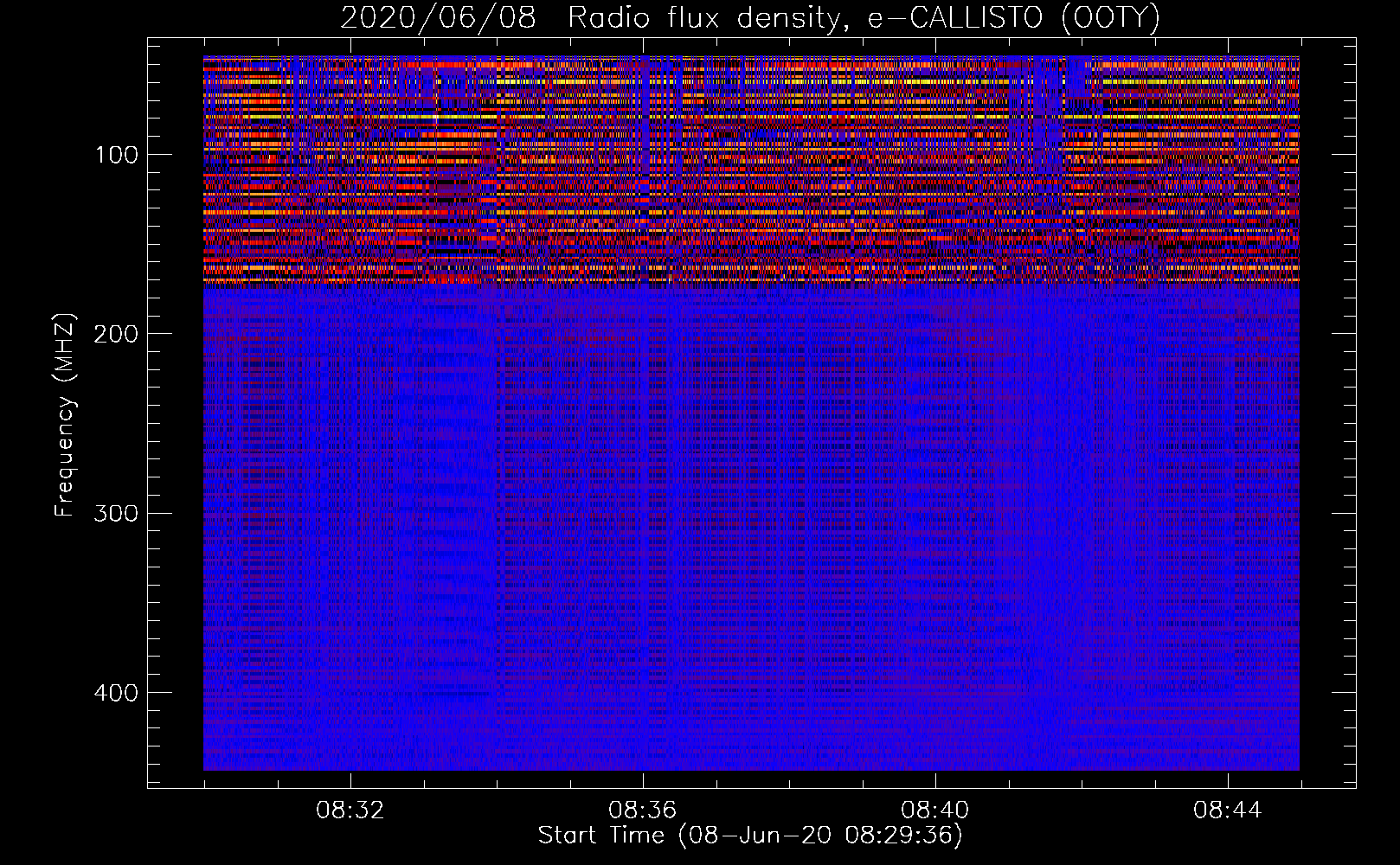Click the 100 frequency tick label
The image size is (1400, 865).
116,155
